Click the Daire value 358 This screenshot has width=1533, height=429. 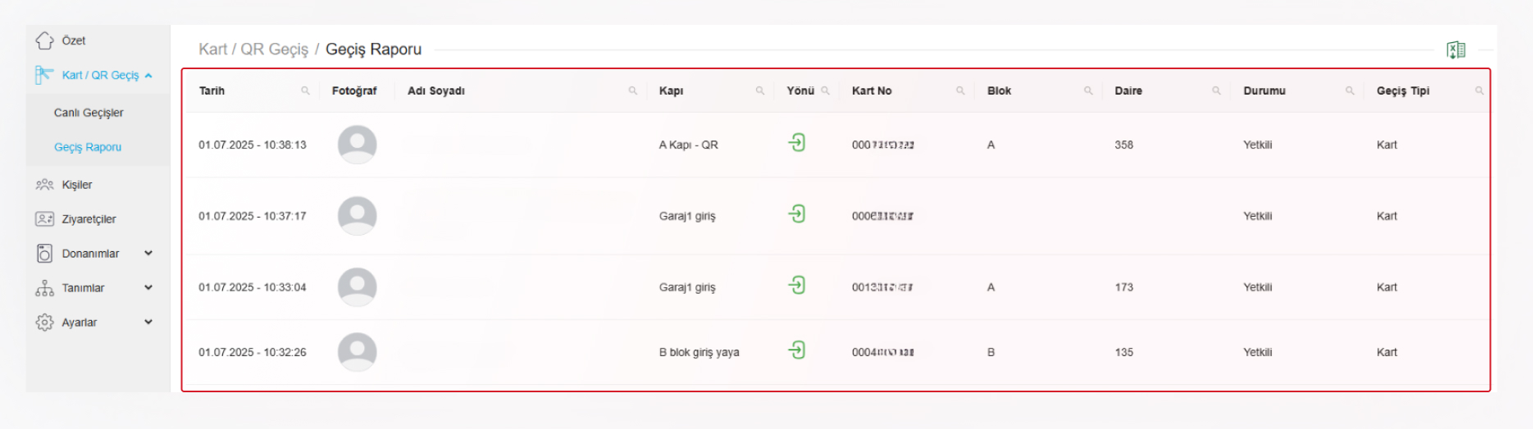point(1124,145)
